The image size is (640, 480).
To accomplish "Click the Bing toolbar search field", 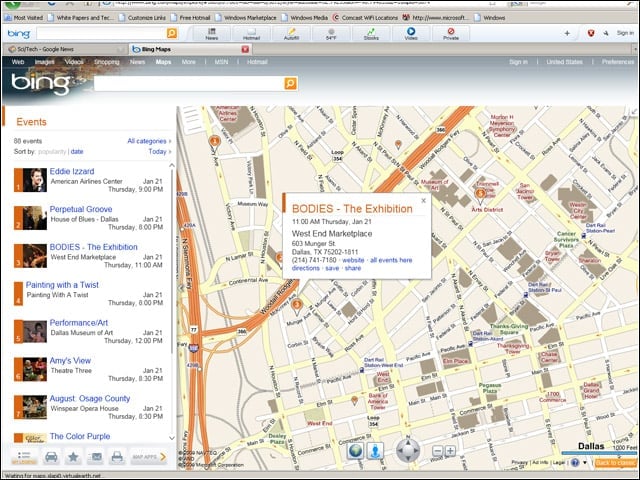I will click(101, 33).
